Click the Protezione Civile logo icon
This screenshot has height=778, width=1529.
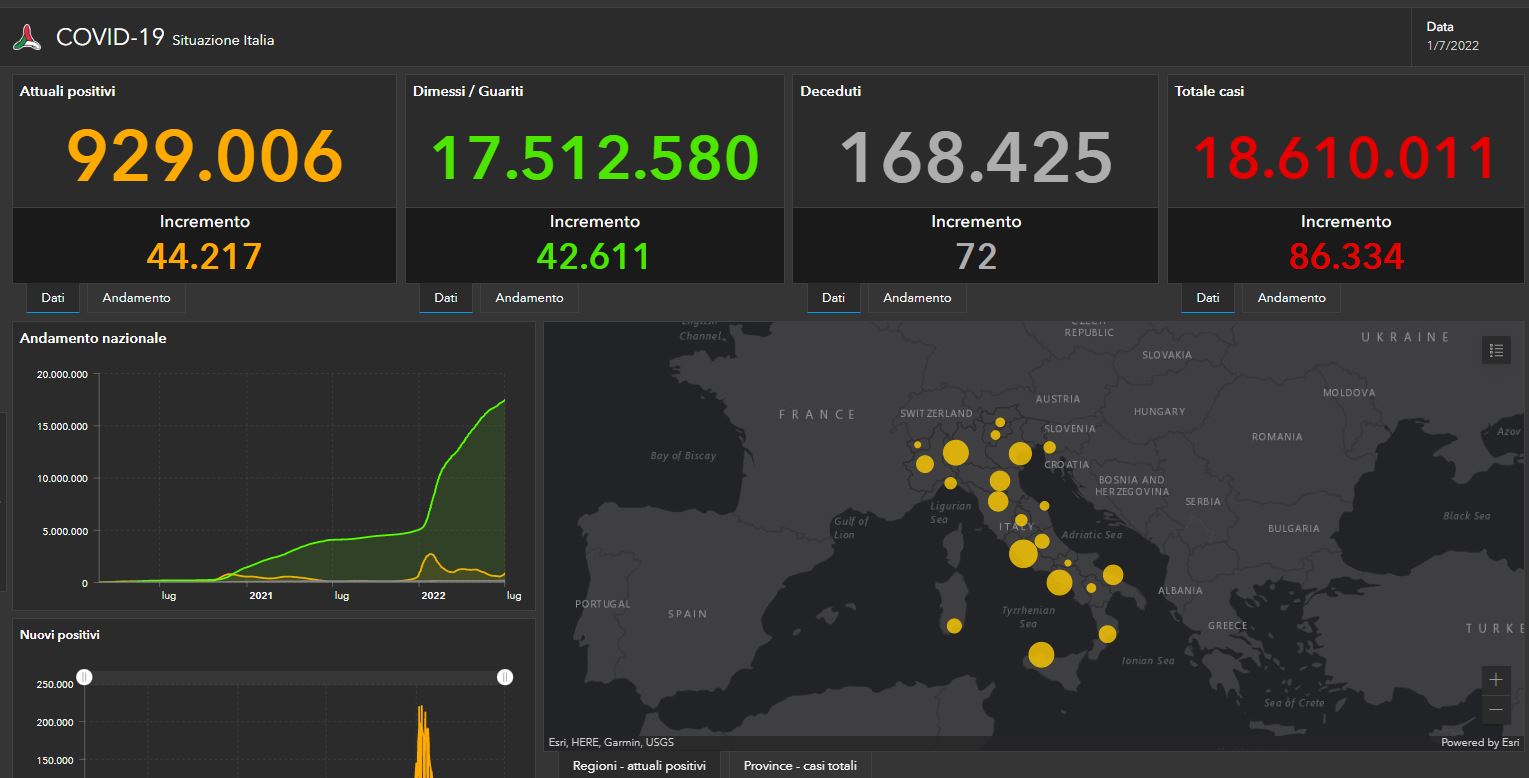point(27,39)
